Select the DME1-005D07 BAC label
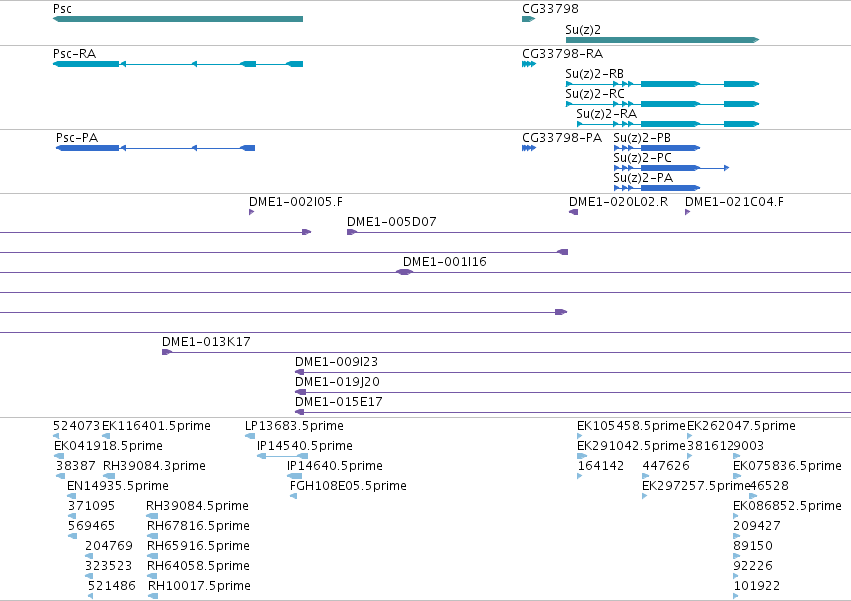 (392, 222)
